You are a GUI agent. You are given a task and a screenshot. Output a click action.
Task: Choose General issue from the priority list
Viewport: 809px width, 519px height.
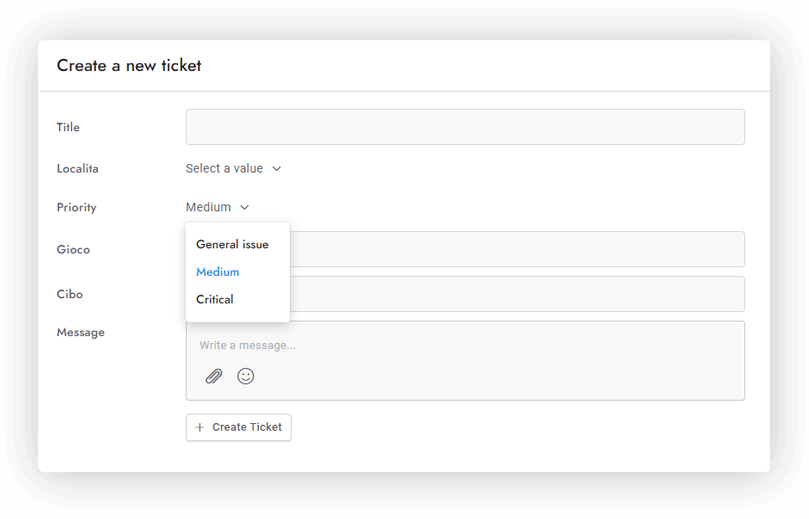pos(232,244)
